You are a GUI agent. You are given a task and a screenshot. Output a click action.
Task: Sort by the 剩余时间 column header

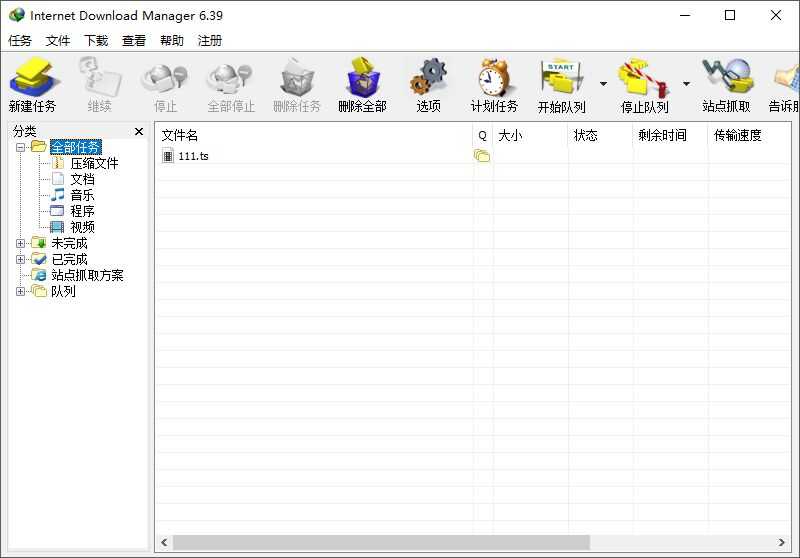(670, 135)
